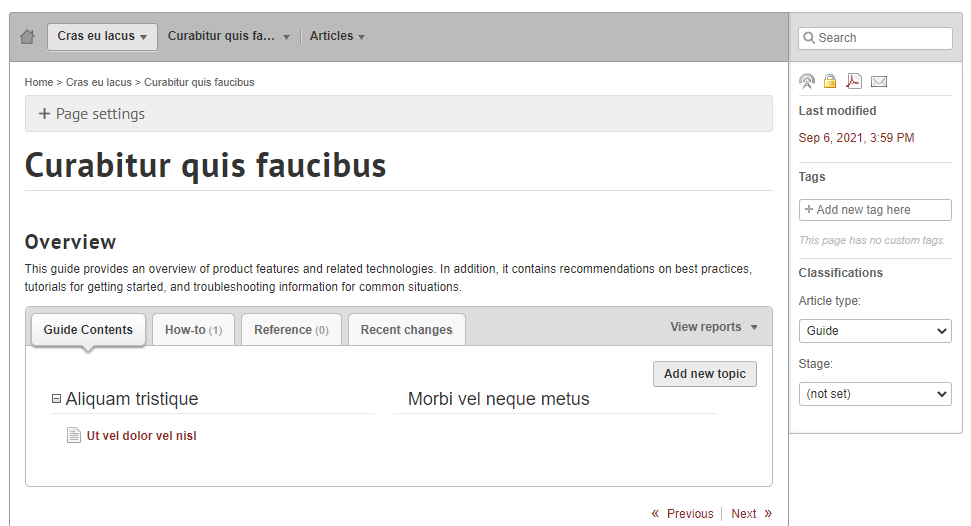Expand the Page settings panel
971x526 pixels.
(92, 114)
